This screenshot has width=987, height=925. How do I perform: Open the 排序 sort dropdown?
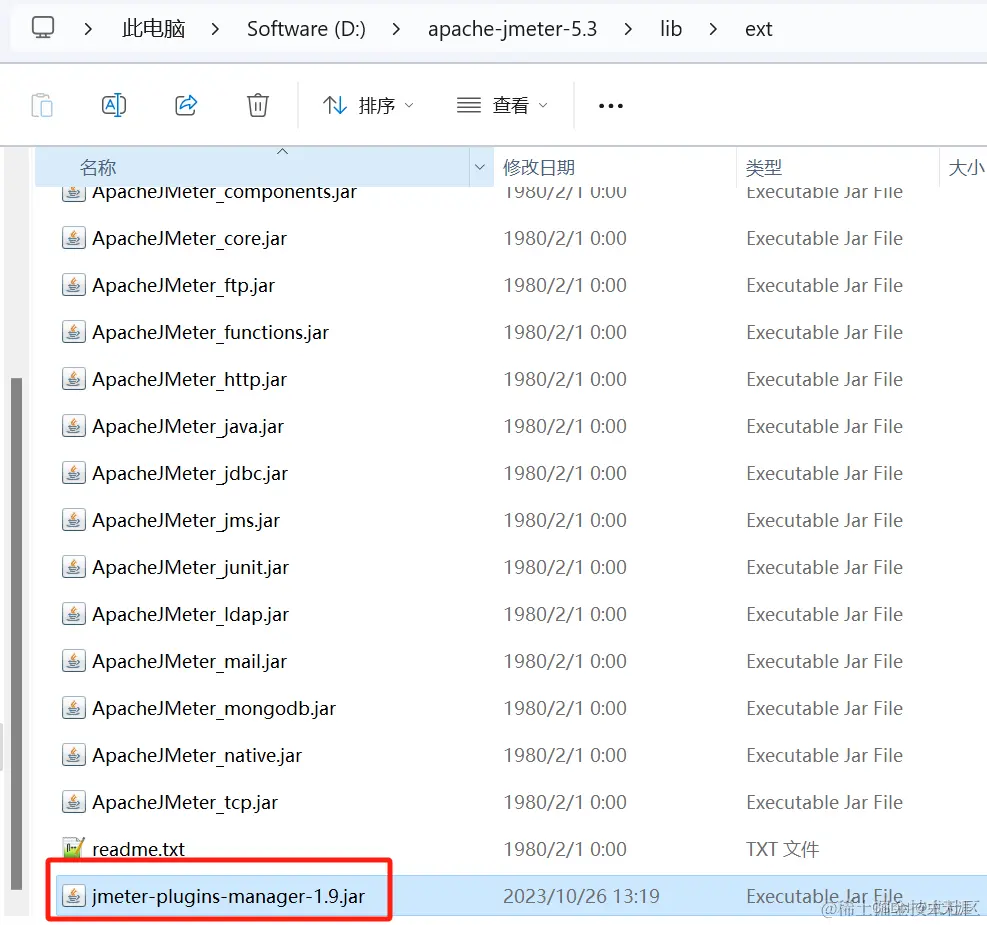click(369, 105)
